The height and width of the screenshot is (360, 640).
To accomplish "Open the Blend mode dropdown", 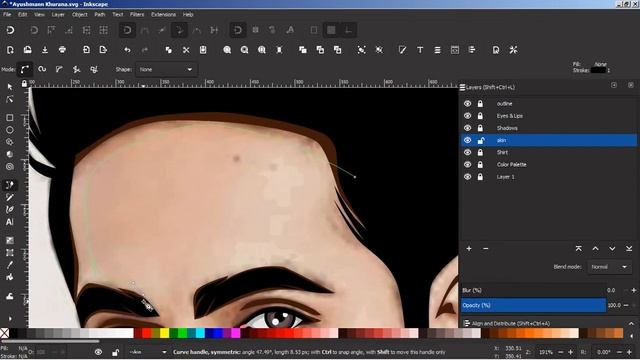I will pyautogui.click(x=609, y=267).
